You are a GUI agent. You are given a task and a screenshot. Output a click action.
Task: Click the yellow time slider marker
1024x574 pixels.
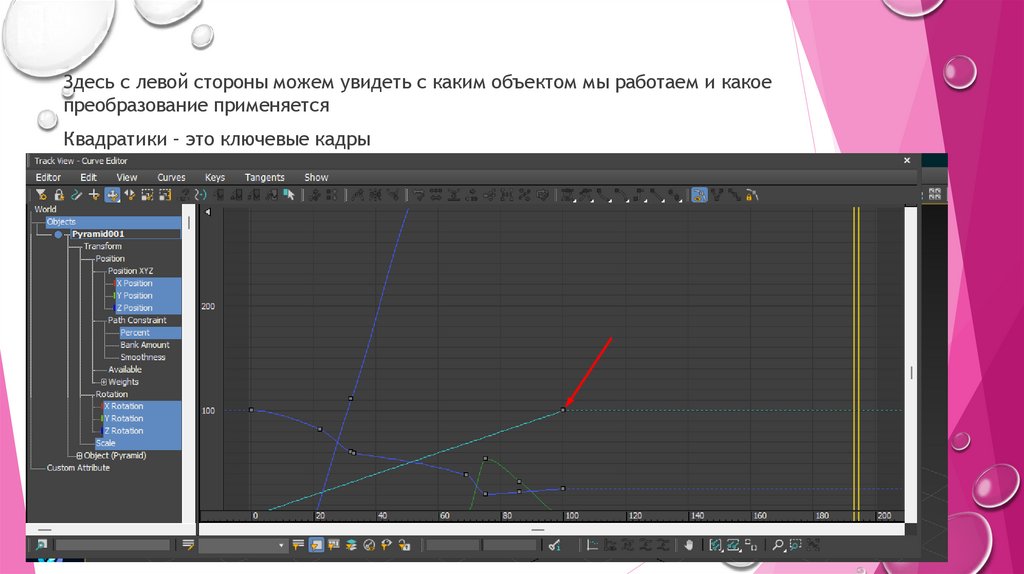pos(856,362)
